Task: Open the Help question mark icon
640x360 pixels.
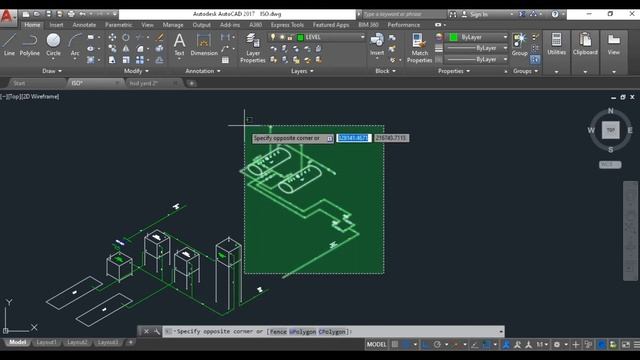Action: click(x=555, y=14)
